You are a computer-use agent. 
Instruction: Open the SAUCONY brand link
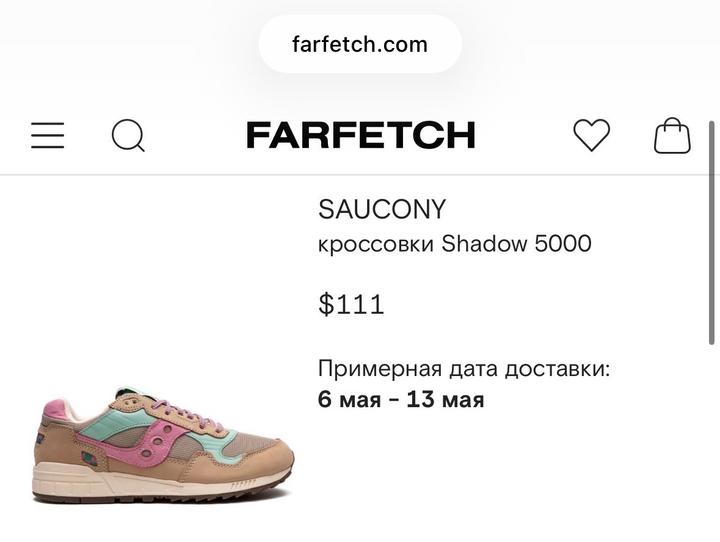(382, 209)
